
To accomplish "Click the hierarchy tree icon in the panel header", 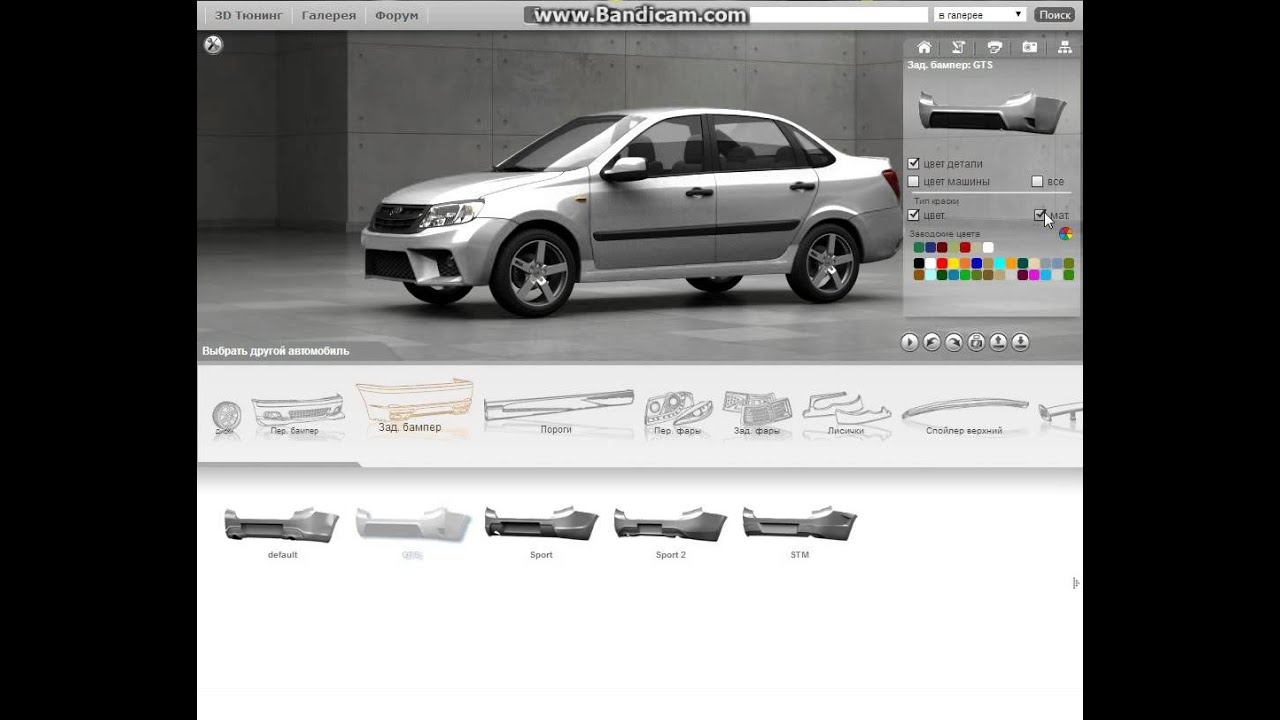I will tap(1065, 47).
